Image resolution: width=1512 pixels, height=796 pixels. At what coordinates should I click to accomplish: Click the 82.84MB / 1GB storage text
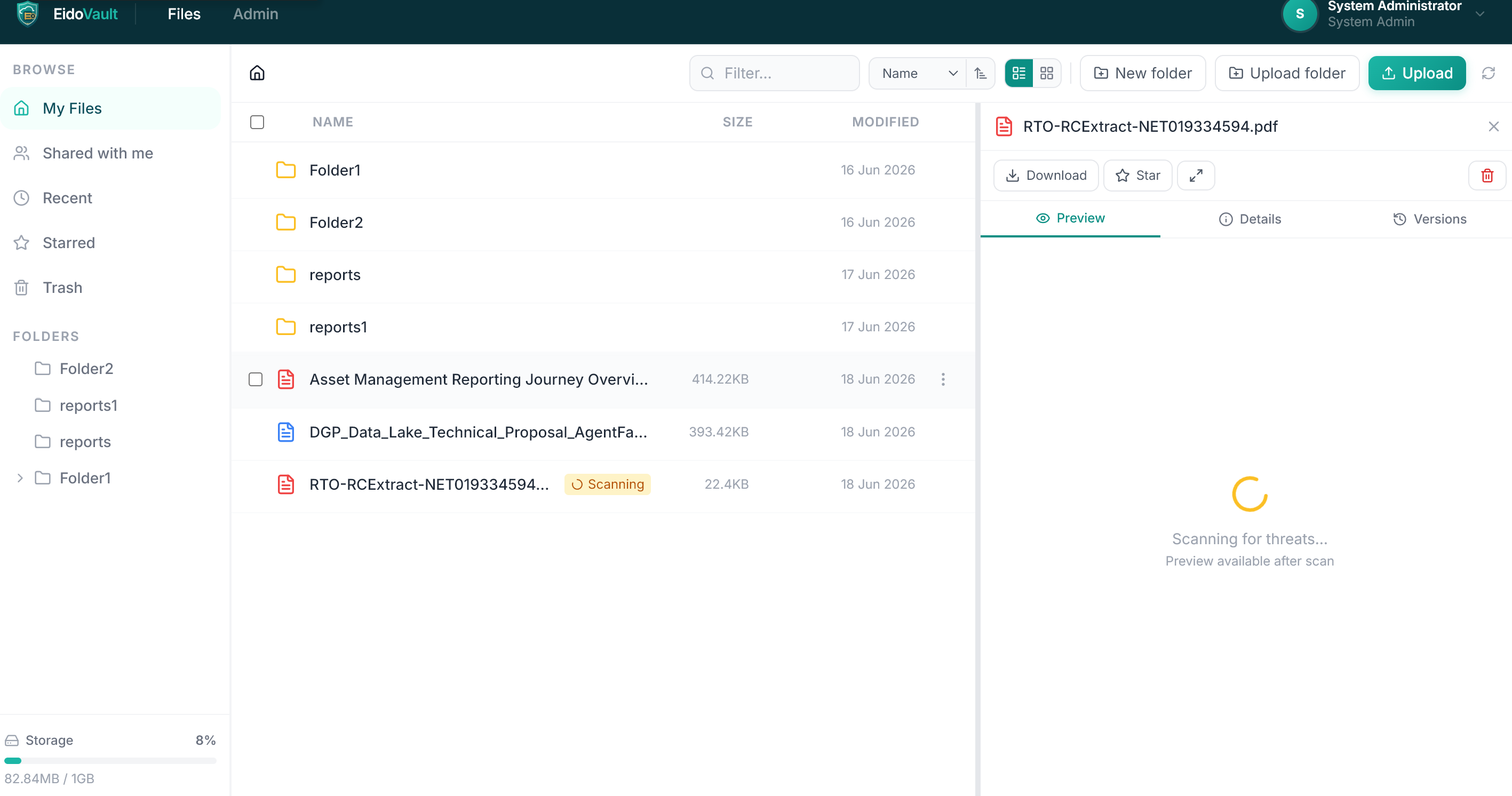[49, 778]
